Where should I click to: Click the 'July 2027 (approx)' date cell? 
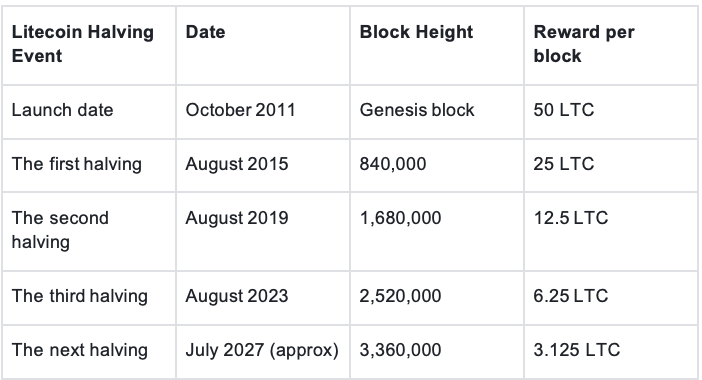pyautogui.click(x=262, y=350)
